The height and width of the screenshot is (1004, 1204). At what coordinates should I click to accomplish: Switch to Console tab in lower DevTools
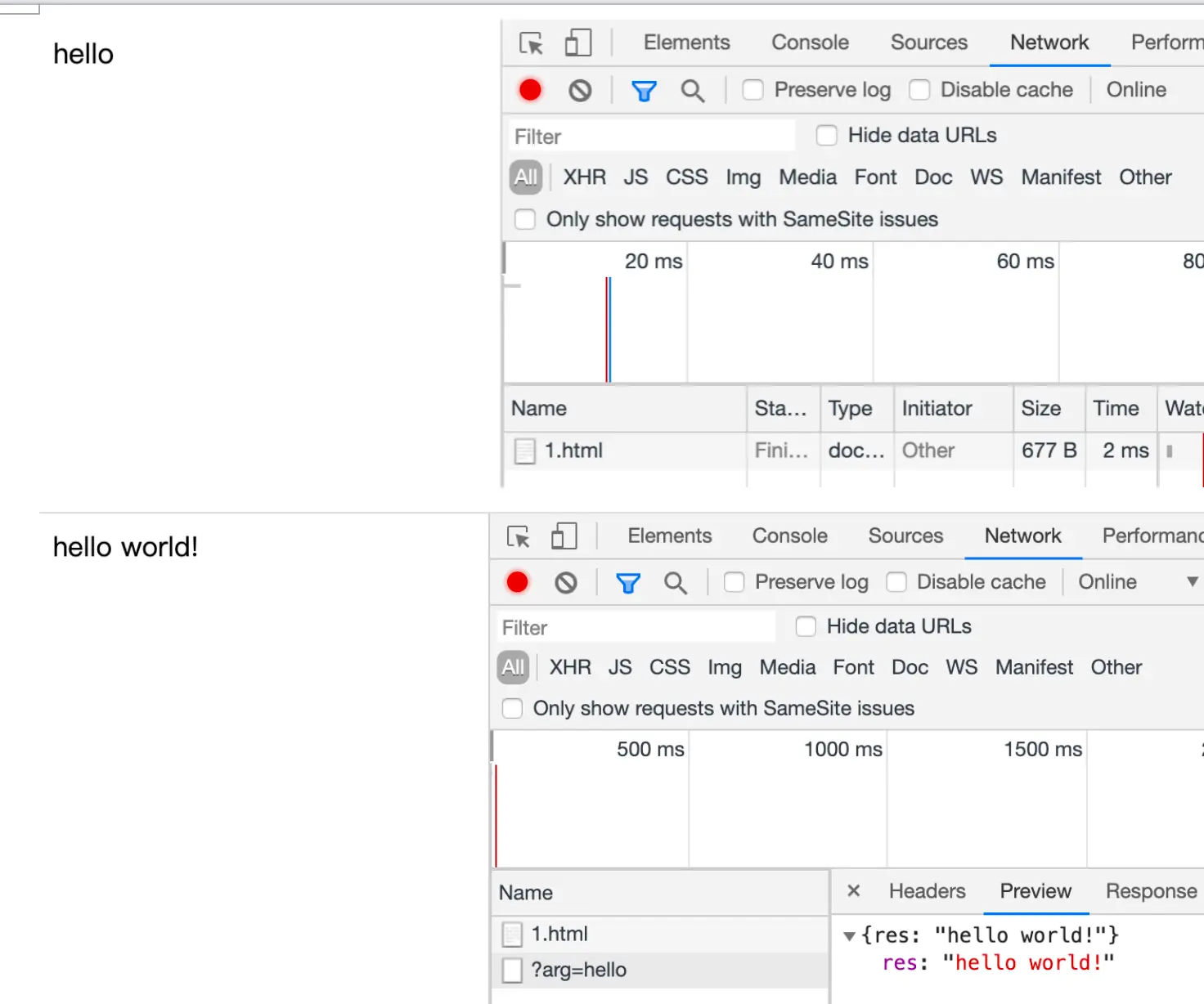pos(790,536)
